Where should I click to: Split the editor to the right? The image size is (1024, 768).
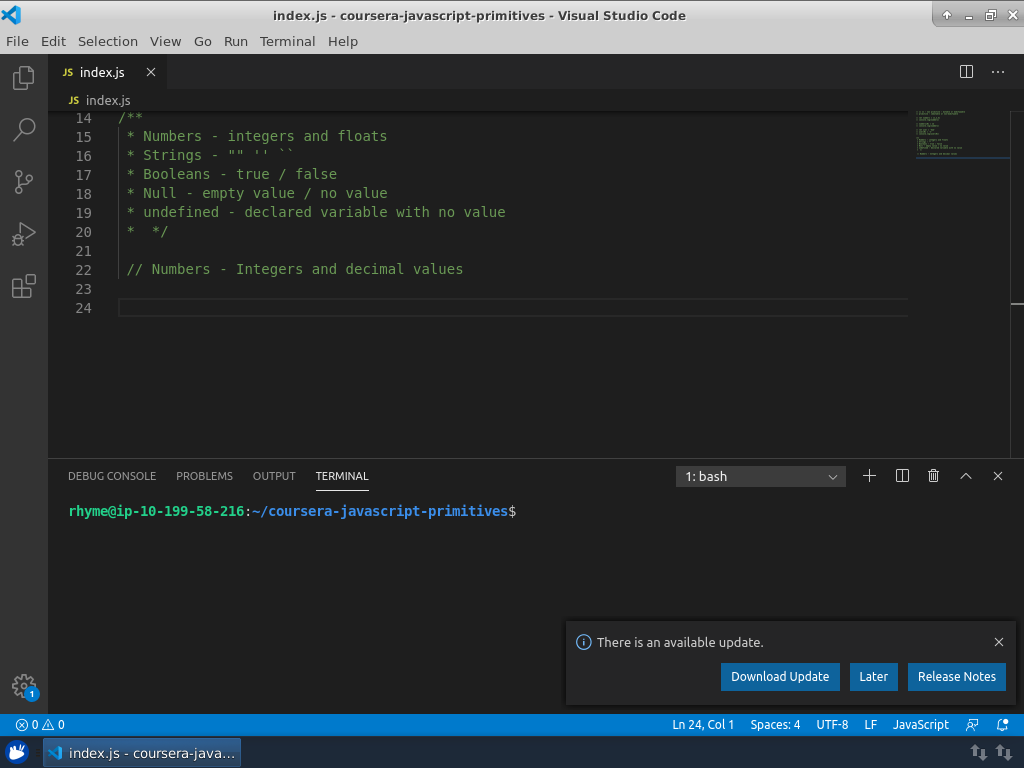pyautogui.click(x=966, y=72)
